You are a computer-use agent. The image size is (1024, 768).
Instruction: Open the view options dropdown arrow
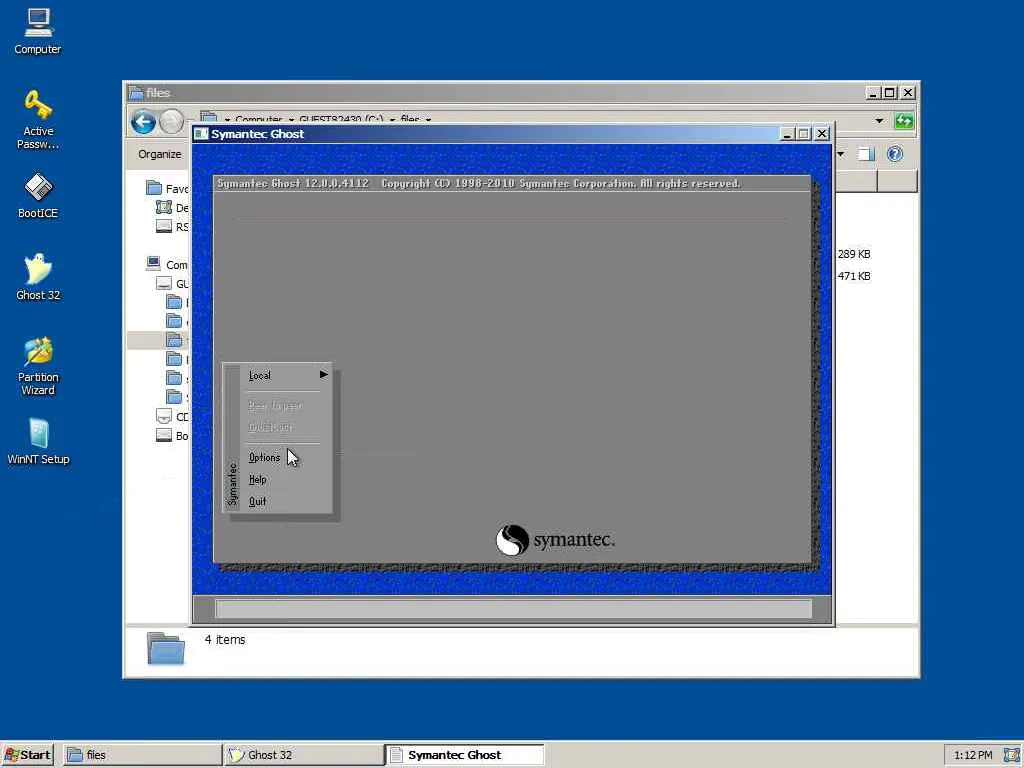click(x=840, y=154)
